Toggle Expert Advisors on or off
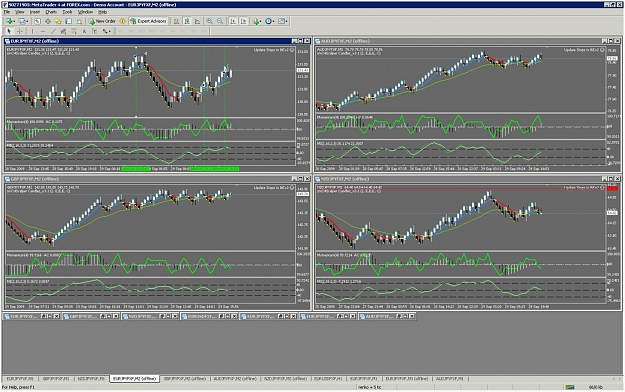 tap(149, 21)
